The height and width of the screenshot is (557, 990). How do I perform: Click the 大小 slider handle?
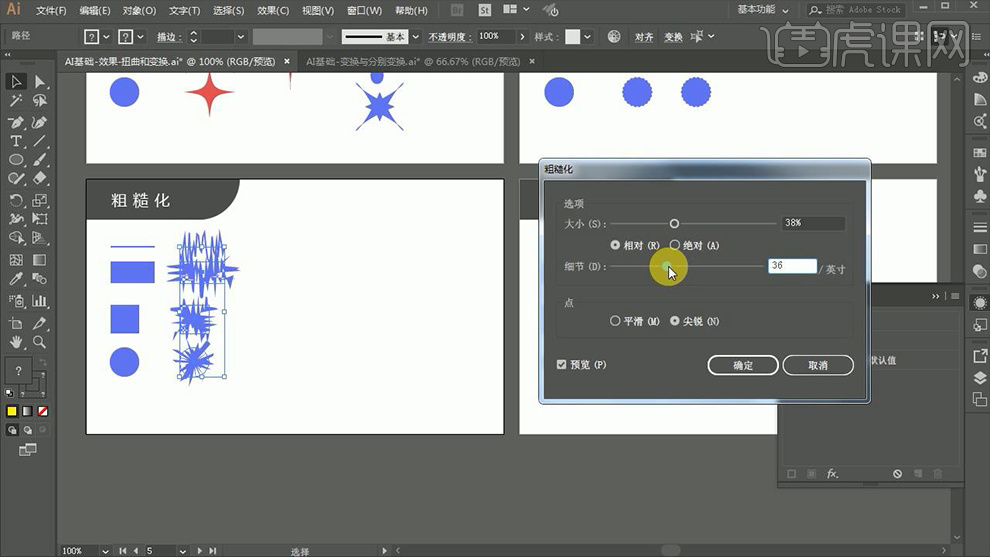[674, 224]
